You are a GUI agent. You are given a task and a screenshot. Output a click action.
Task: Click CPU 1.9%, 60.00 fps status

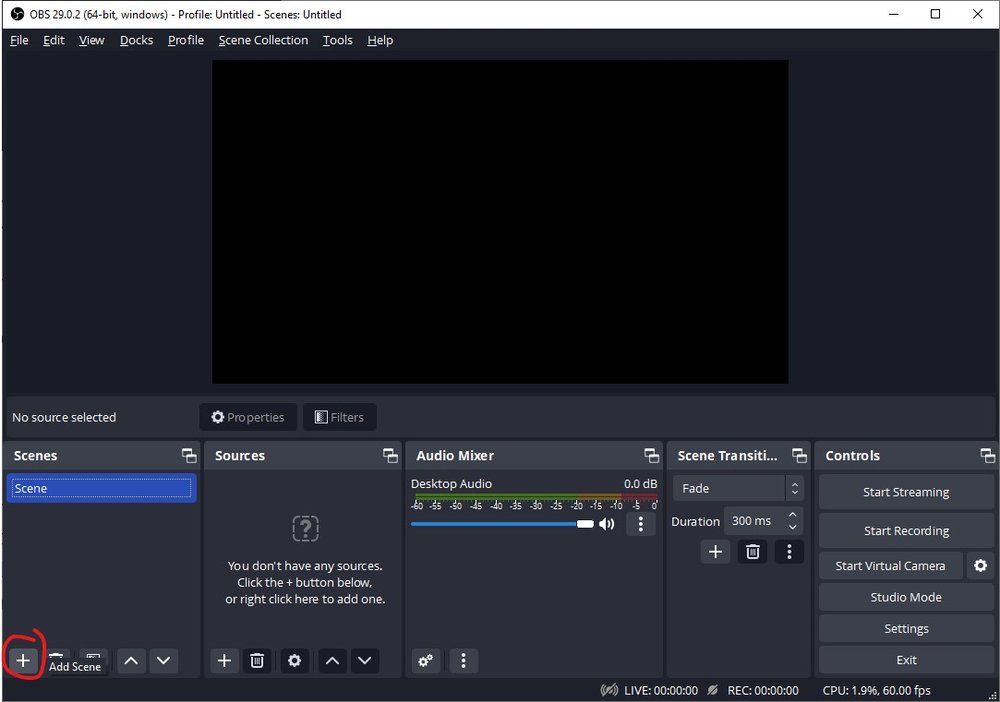[x=876, y=691]
